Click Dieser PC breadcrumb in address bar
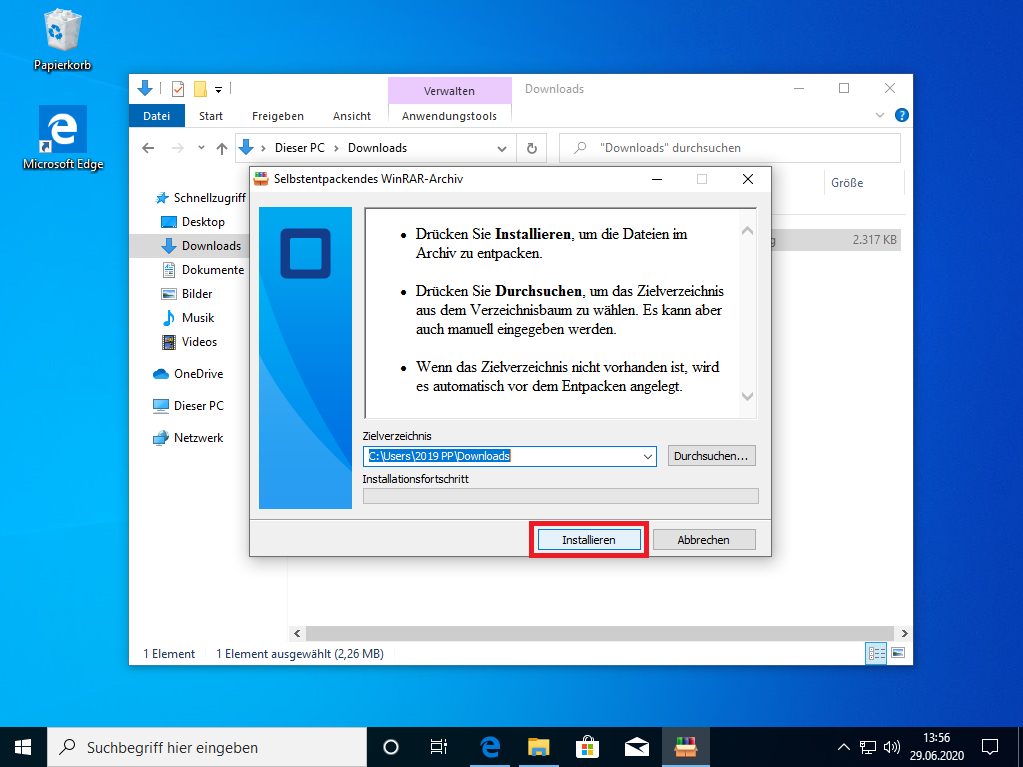The width and height of the screenshot is (1023, 767). click(299, 148)
